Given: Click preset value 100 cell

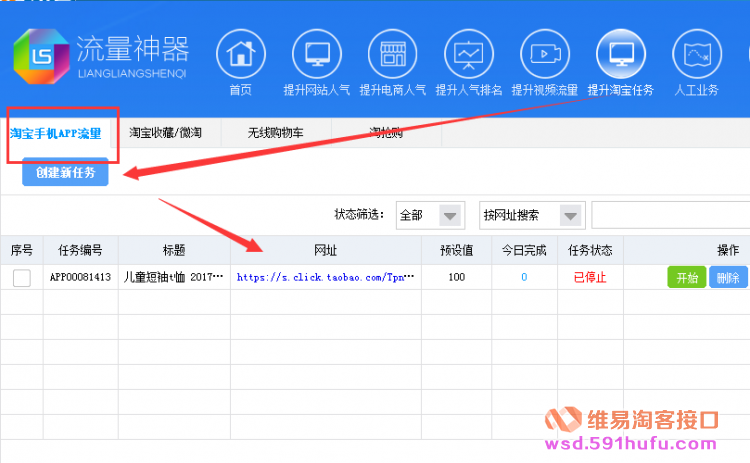Looking at the screenshot, I should [x=457, y=277].
